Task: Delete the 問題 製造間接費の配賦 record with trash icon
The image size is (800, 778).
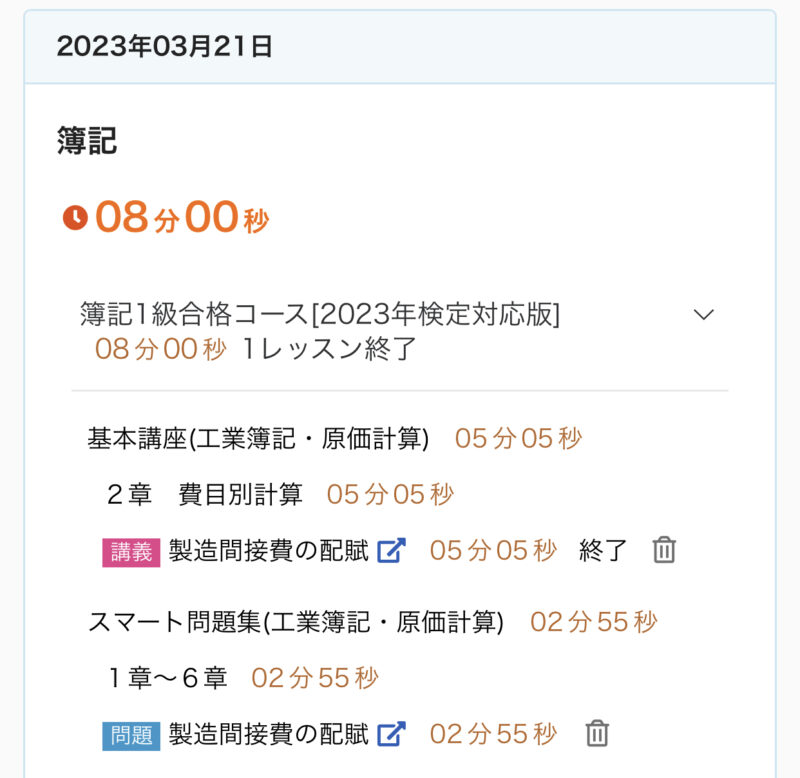Action: (x=597, y=734)
